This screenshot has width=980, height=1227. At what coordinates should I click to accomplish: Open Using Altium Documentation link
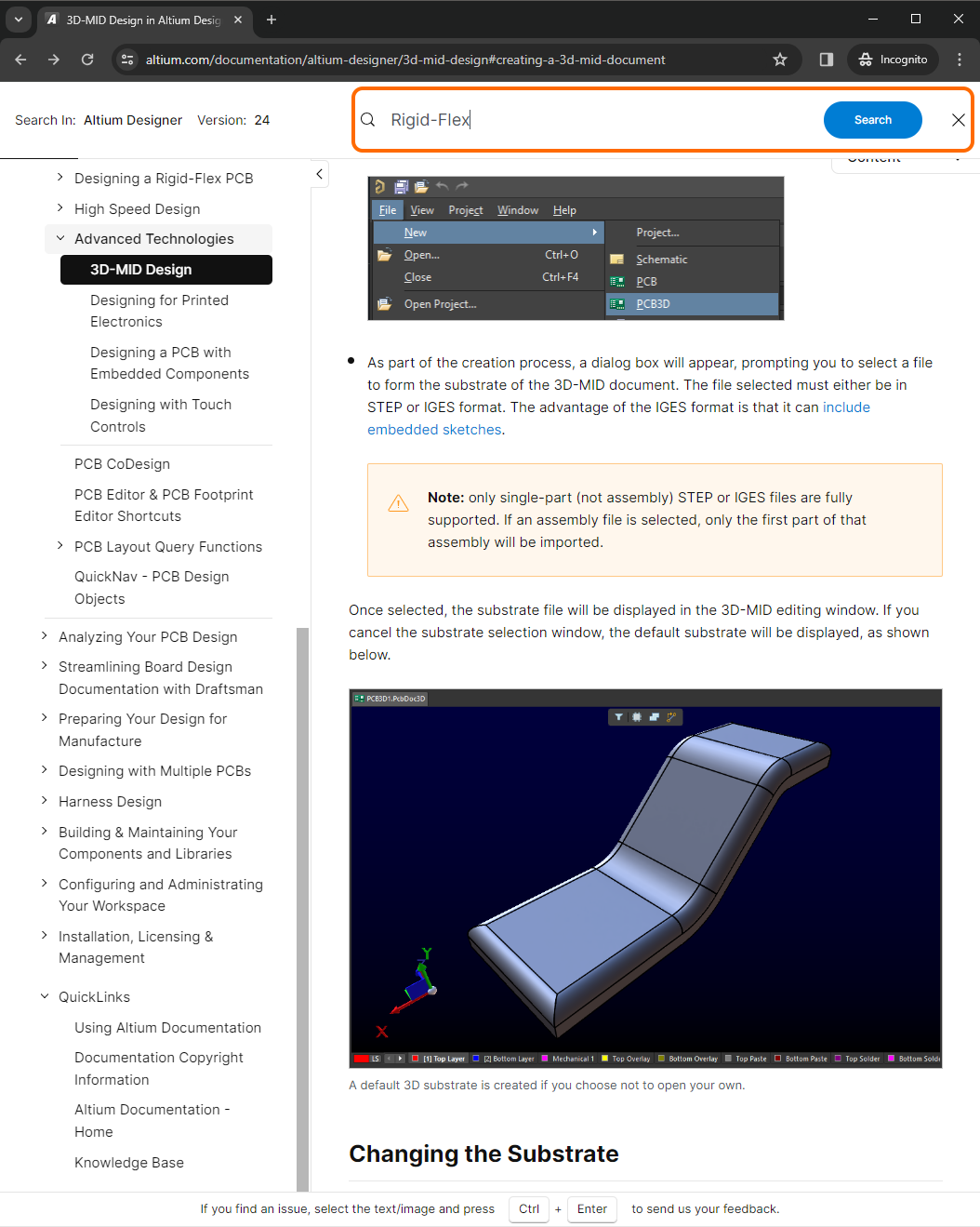tap(167, 1028)
